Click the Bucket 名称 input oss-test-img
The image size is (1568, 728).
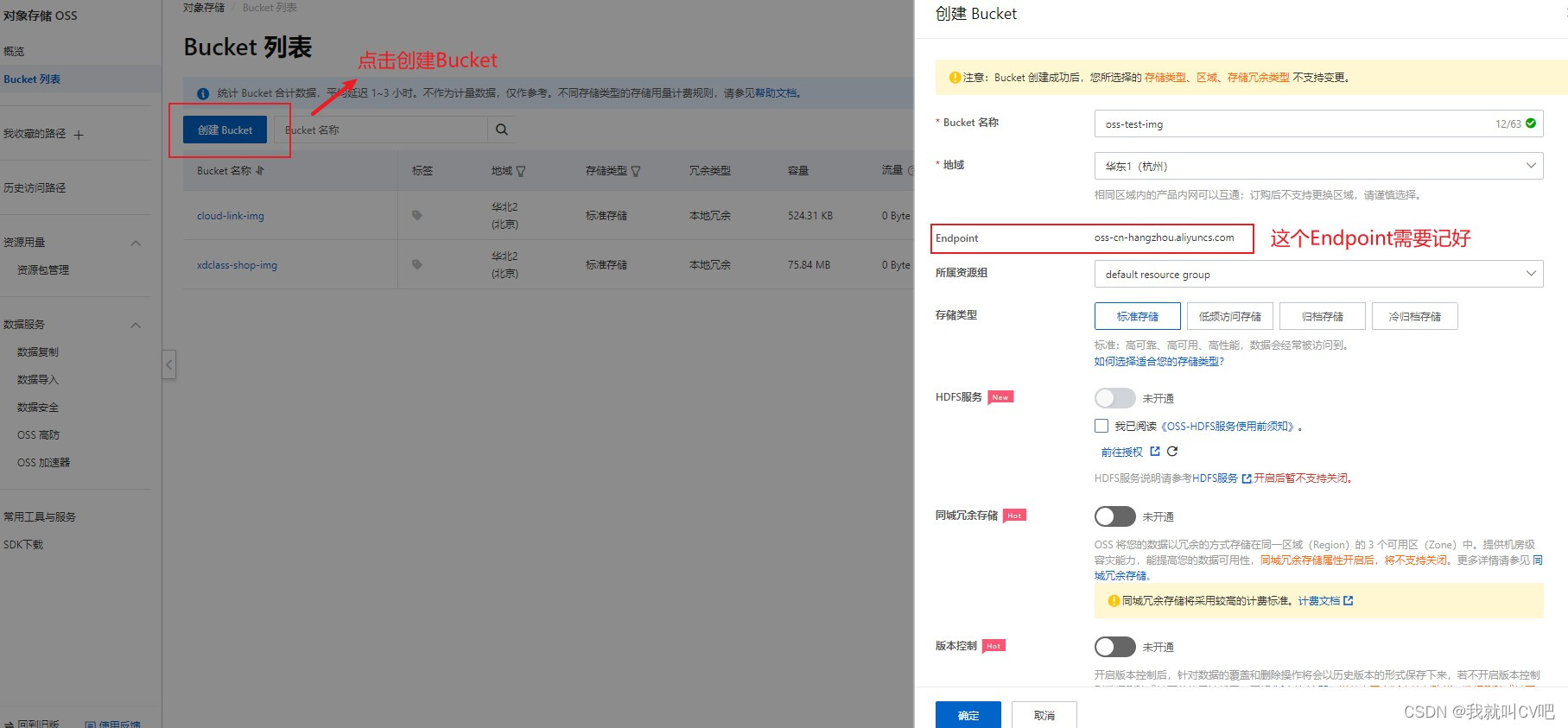[x=1318, y=123]
